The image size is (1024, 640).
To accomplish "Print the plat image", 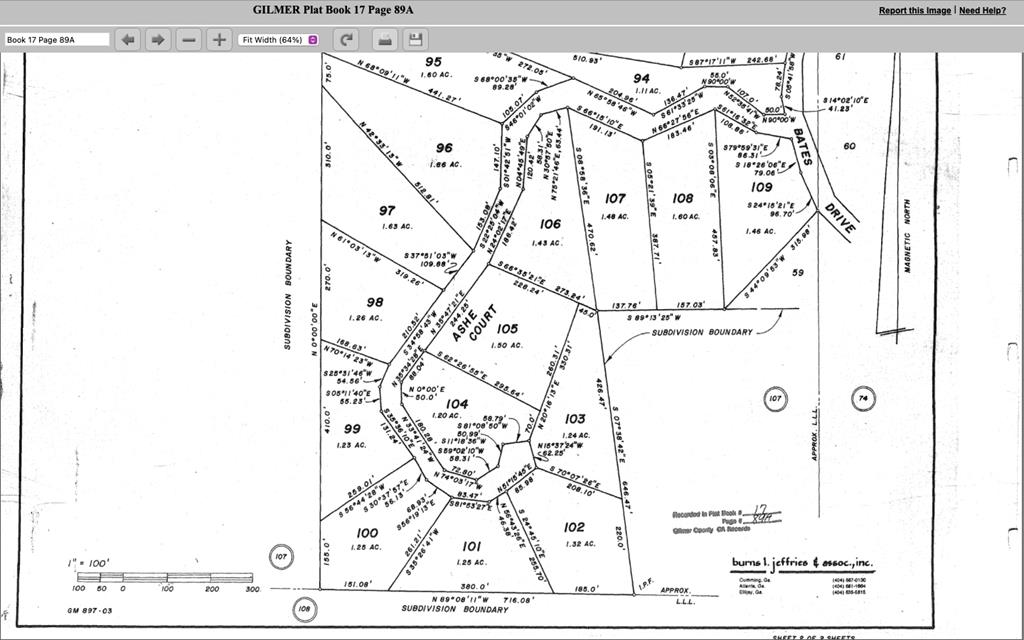I will 385,40.
